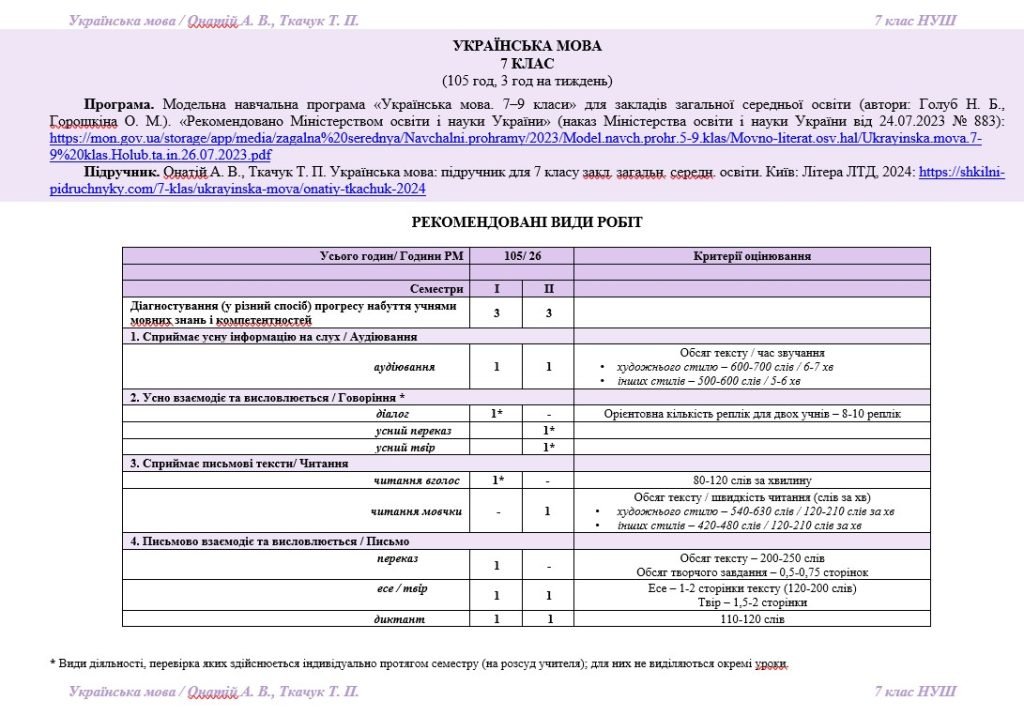Click the 'Критерії оцінювання' column header
The height and width of the screenshot is (716, 1024).
(751, 256)
